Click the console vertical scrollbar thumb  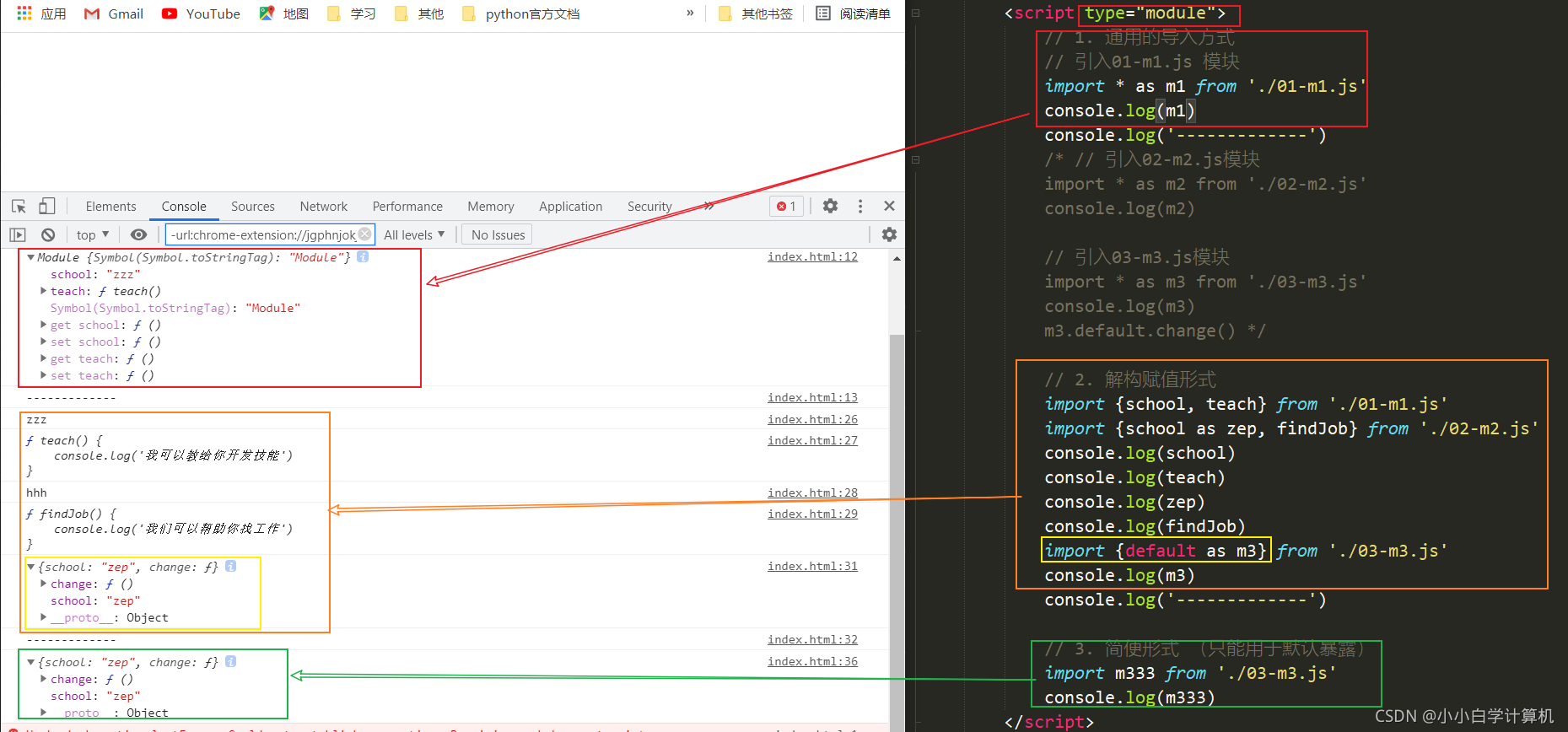coord(897,531)
